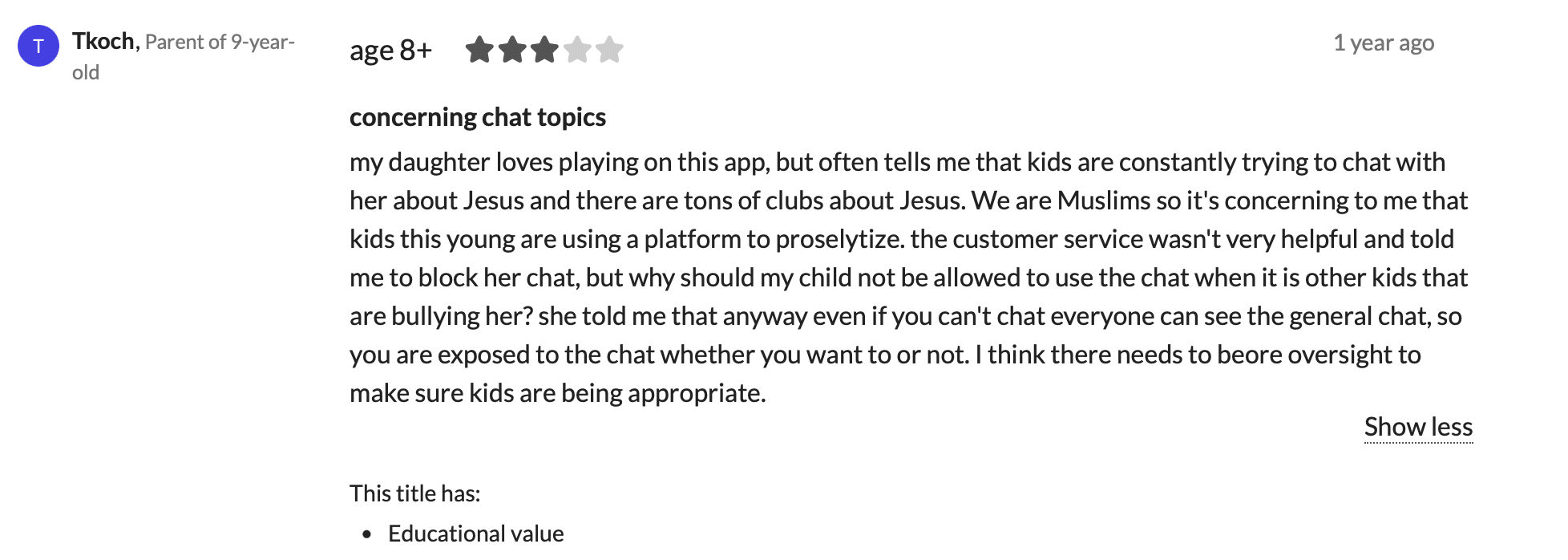Click the 'This title has:' heading
1568x560 pixels.
(x=414, y=493)
